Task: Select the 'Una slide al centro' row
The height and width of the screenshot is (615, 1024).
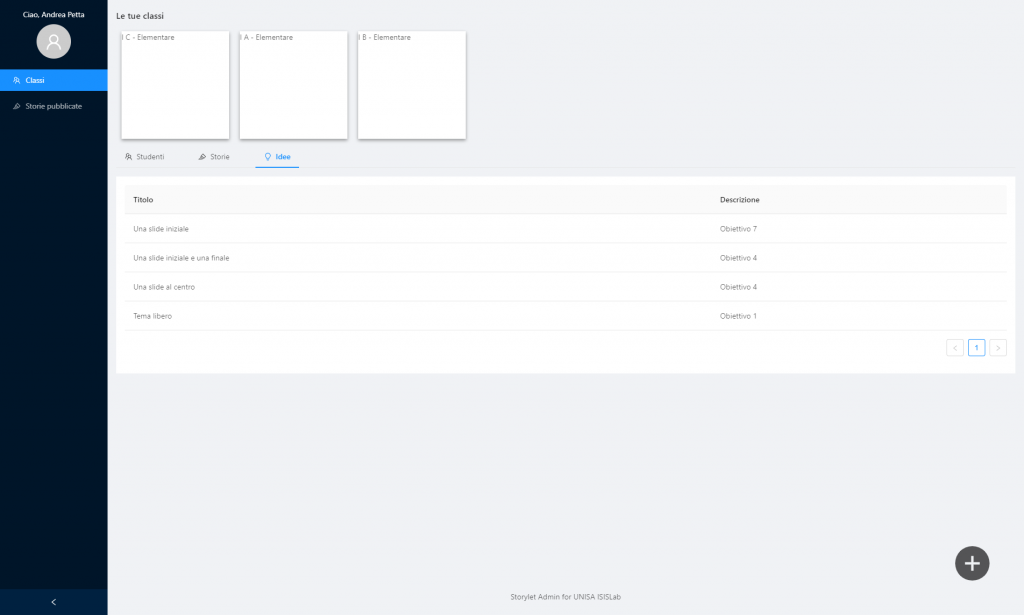Action: point(164,287)
